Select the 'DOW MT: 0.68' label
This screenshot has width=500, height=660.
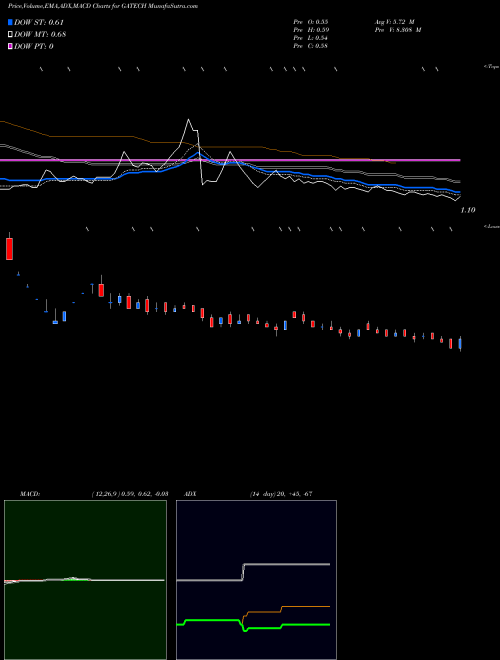[x=40, y=35]
